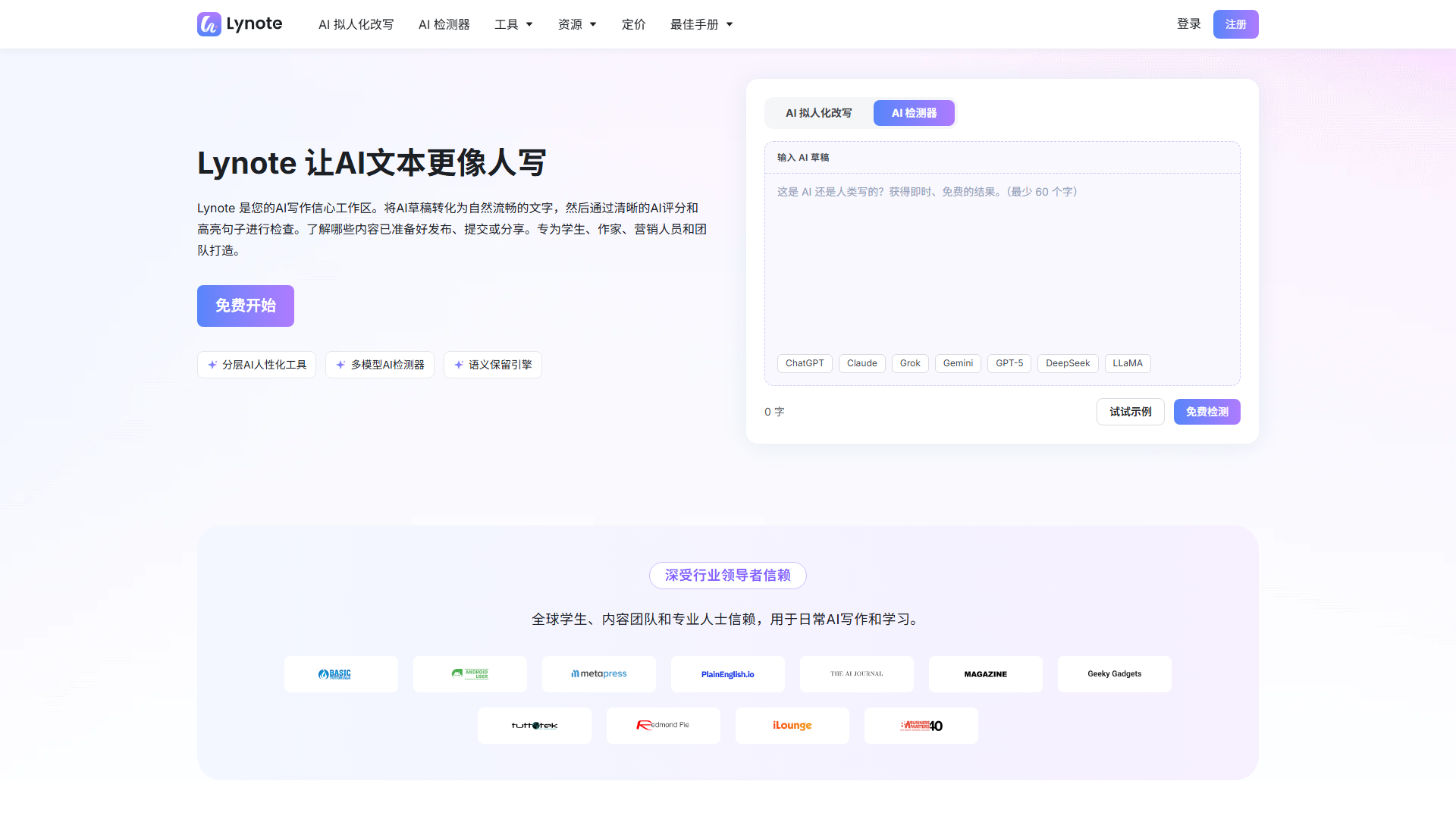1456x819 pixels.
Task: Expand the 工具 dropdown in the navbar
Action: (513, 24)
